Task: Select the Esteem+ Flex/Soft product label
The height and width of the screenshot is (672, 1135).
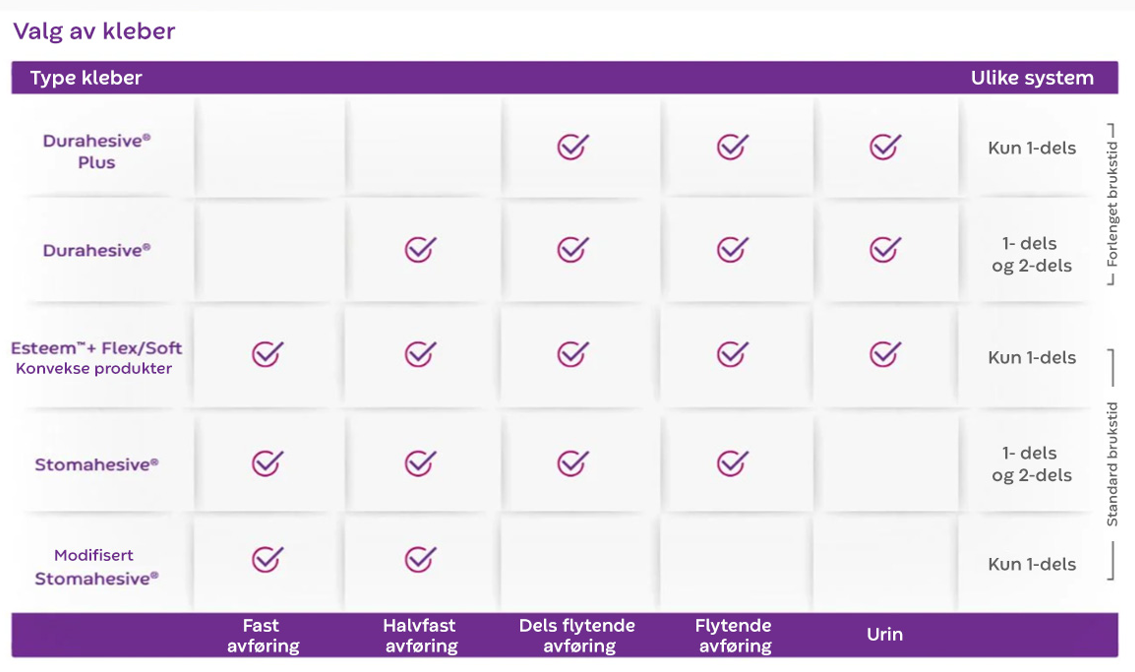Action: click(x=96, y=349)
